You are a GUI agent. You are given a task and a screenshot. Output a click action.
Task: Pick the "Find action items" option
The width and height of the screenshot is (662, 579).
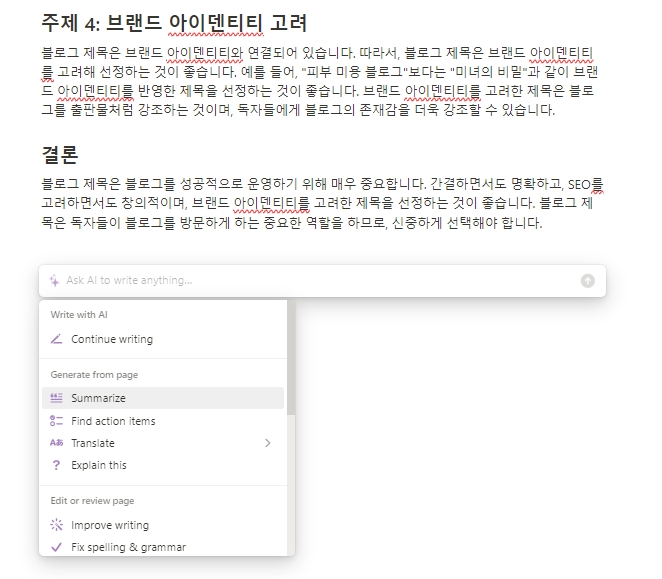click(113, 421)
